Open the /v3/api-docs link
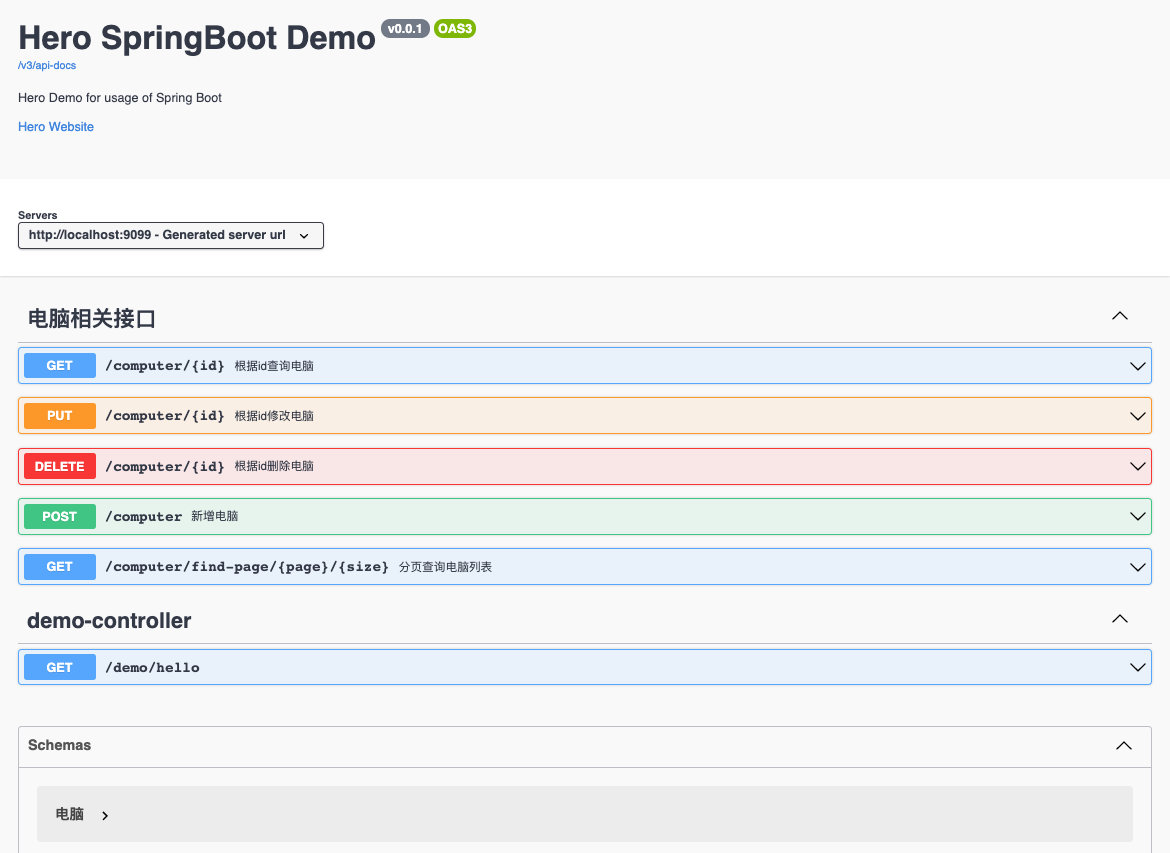This screenshot has width=1170, height=853. pos(47,66)
